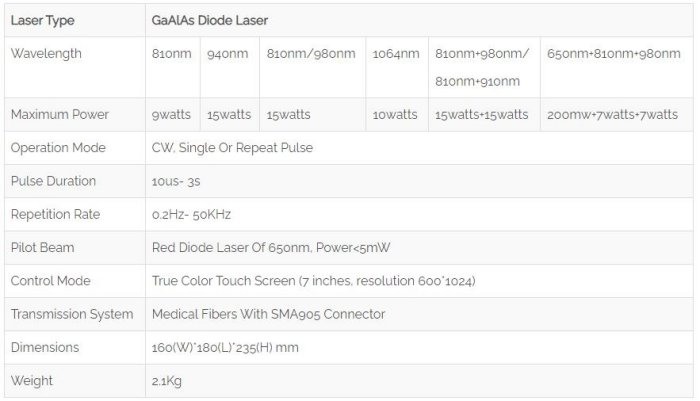This screenshot has width=700, height=401.
Task: Click the 9watts power value
Action: pyautogui.click(x=171, y=115)
